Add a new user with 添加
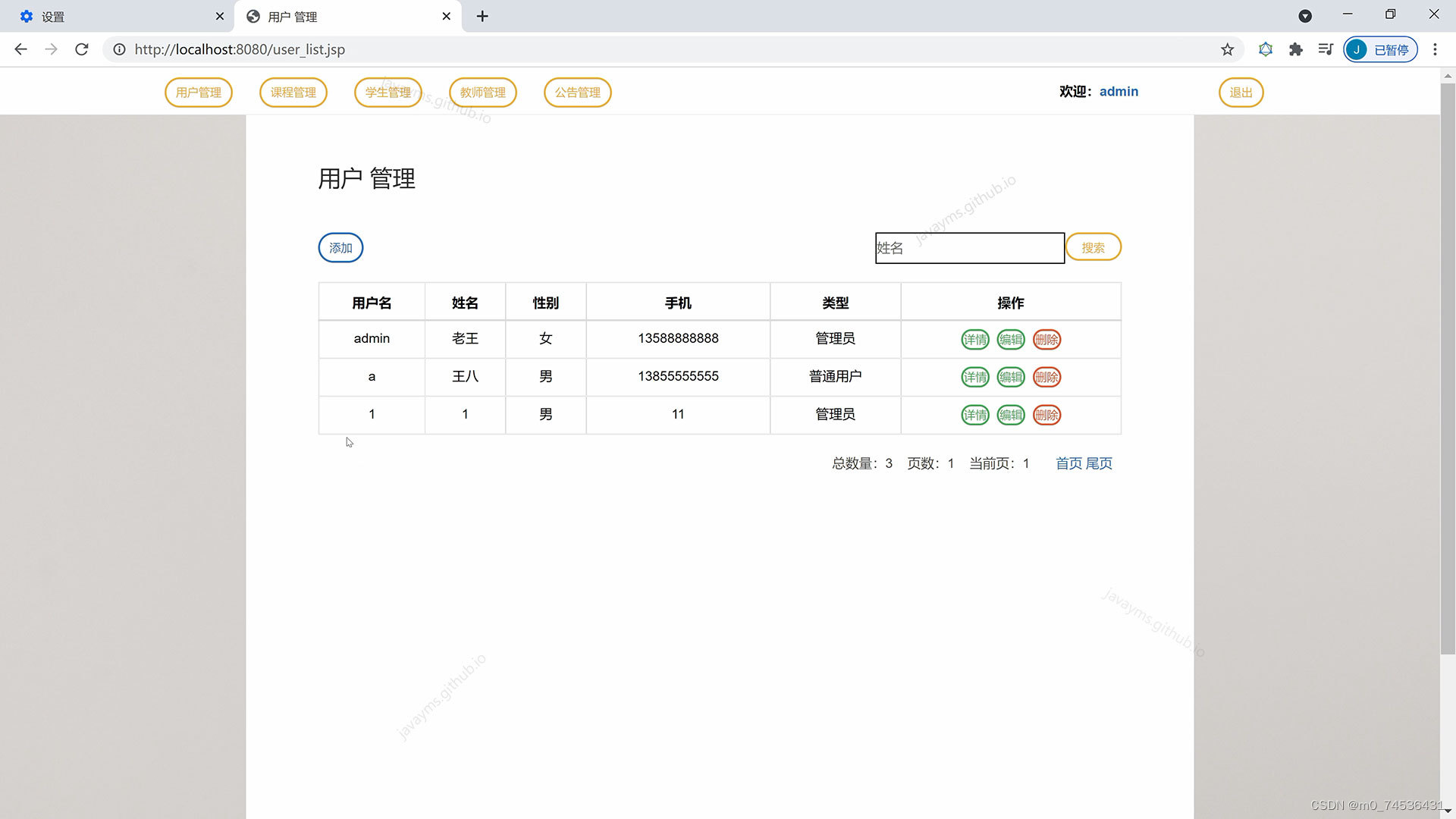 coord(340,248)
